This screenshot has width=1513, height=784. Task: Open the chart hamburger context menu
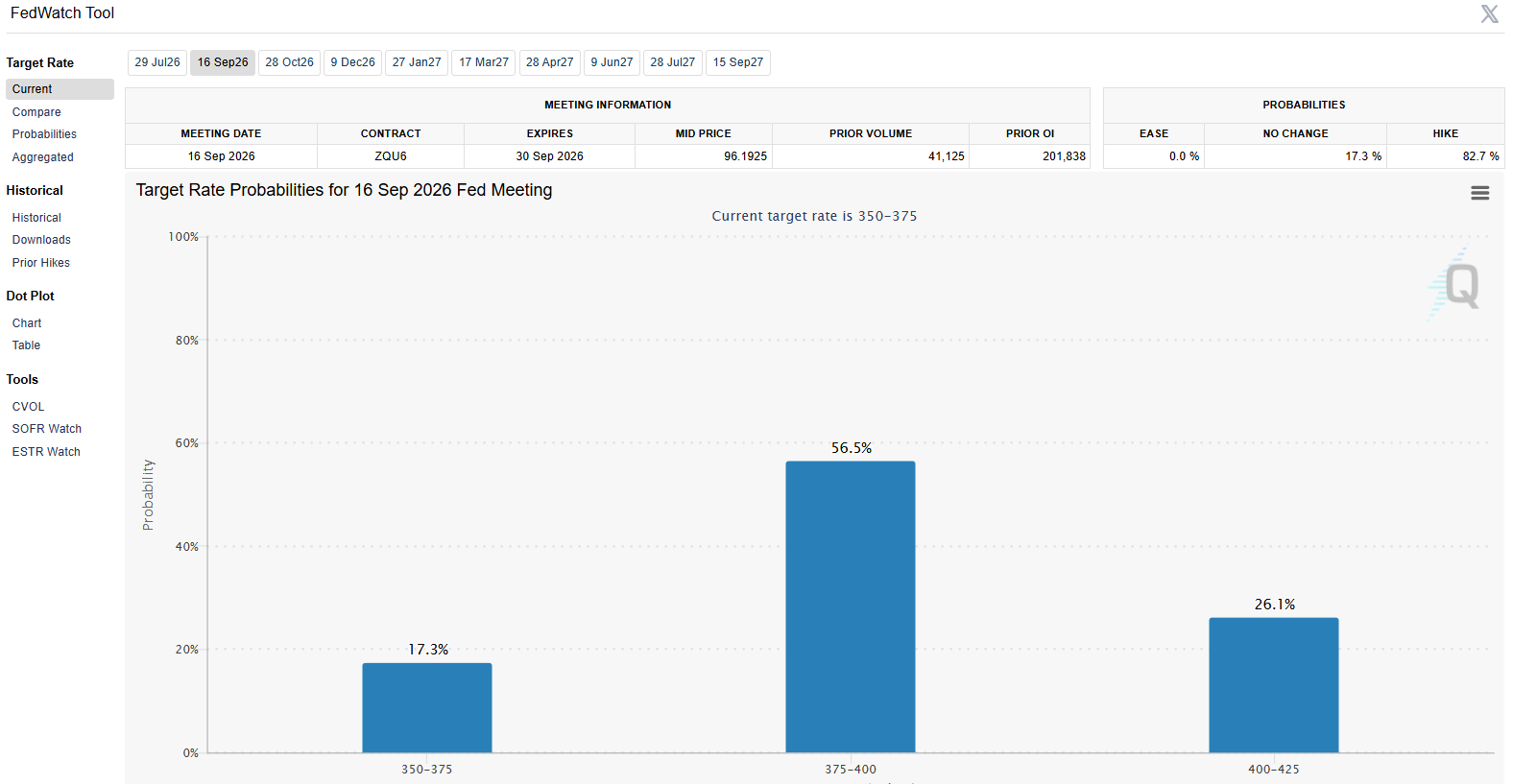pos(1479,193)
